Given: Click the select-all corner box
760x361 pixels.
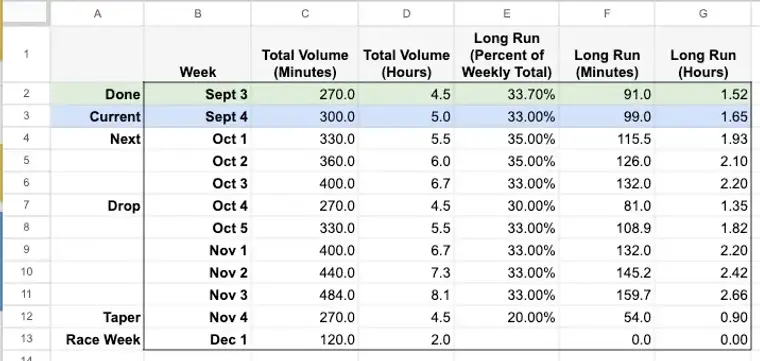Looking at the screenshot, I should click(x=26, y=14).
